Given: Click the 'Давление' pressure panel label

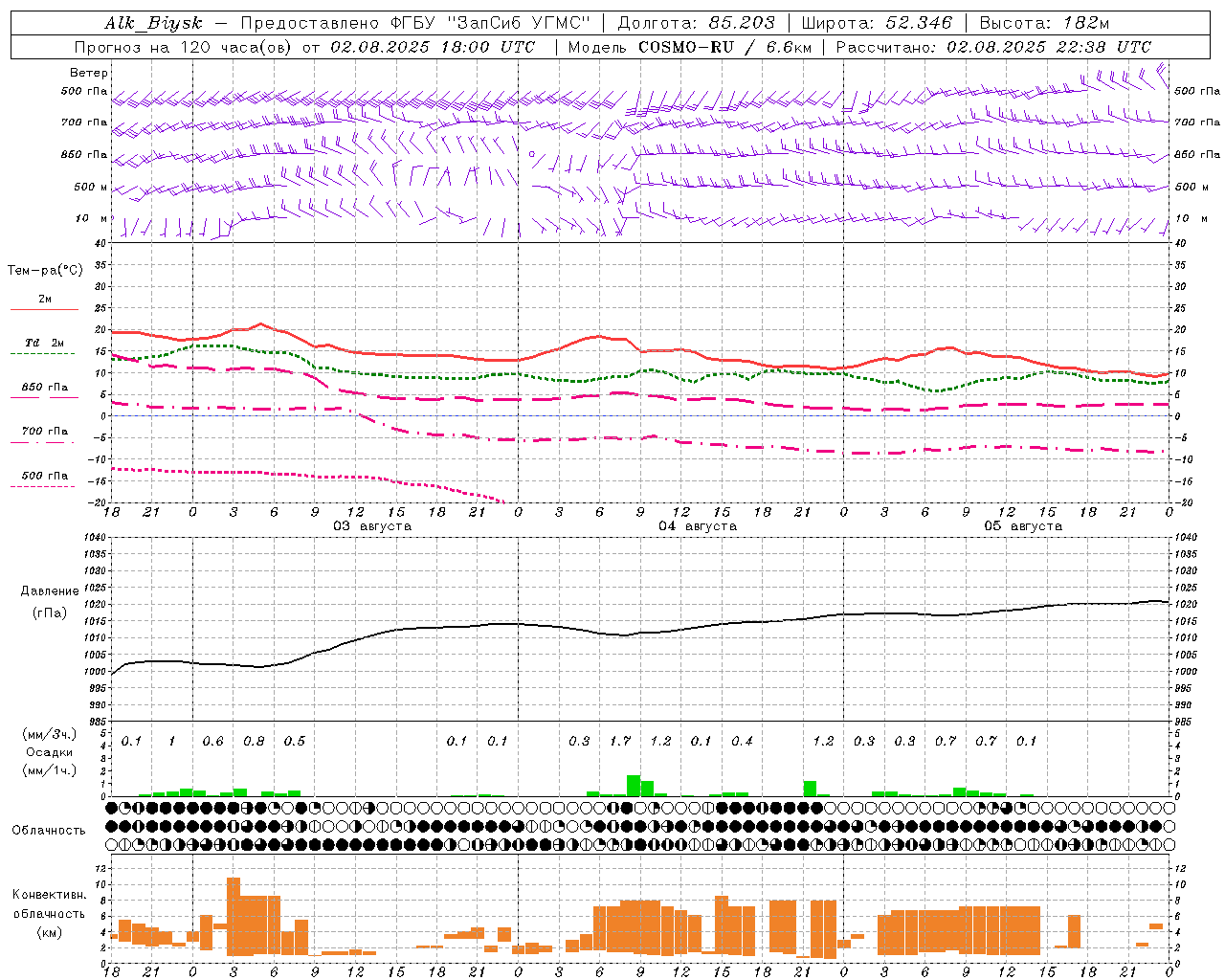Looking at the screenshot, I should click(50, 591).
